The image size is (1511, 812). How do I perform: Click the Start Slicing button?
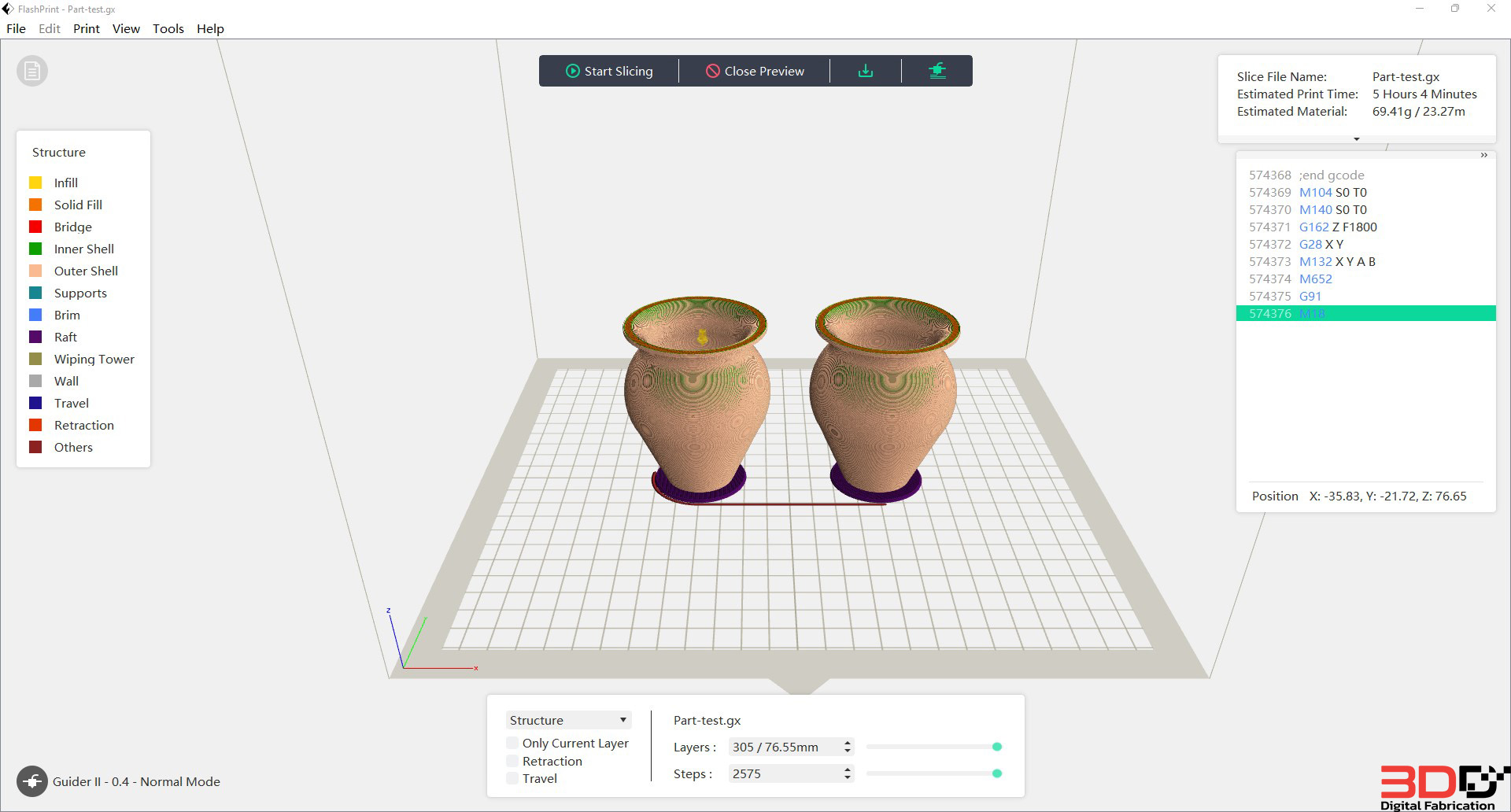(609, 71)
